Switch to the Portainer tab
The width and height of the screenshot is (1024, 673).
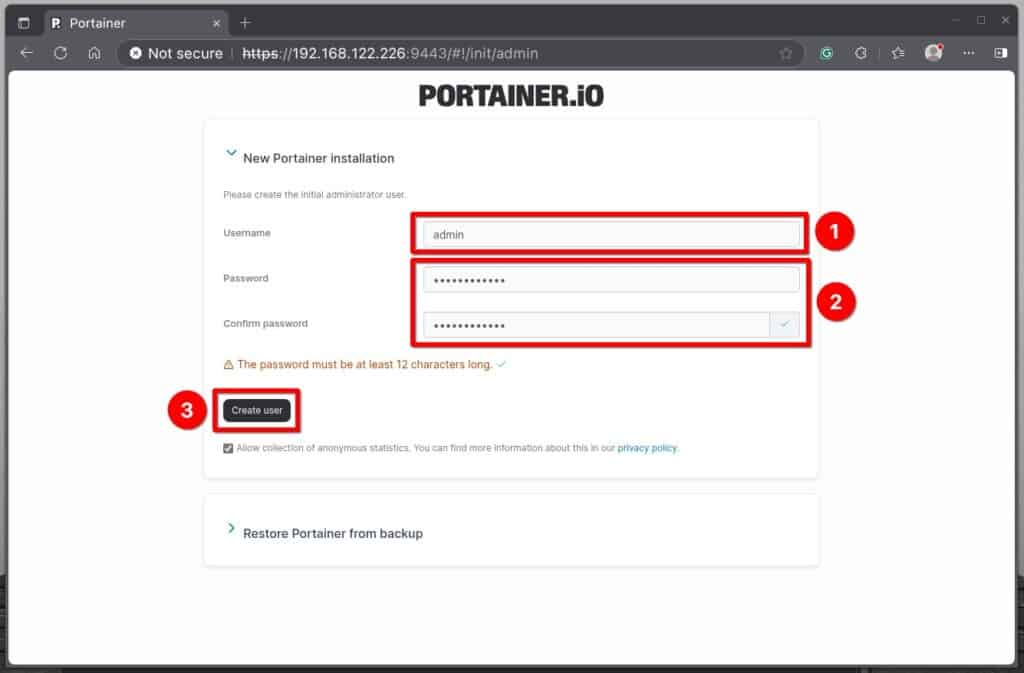pyautogui.click(x=136, y=23)
